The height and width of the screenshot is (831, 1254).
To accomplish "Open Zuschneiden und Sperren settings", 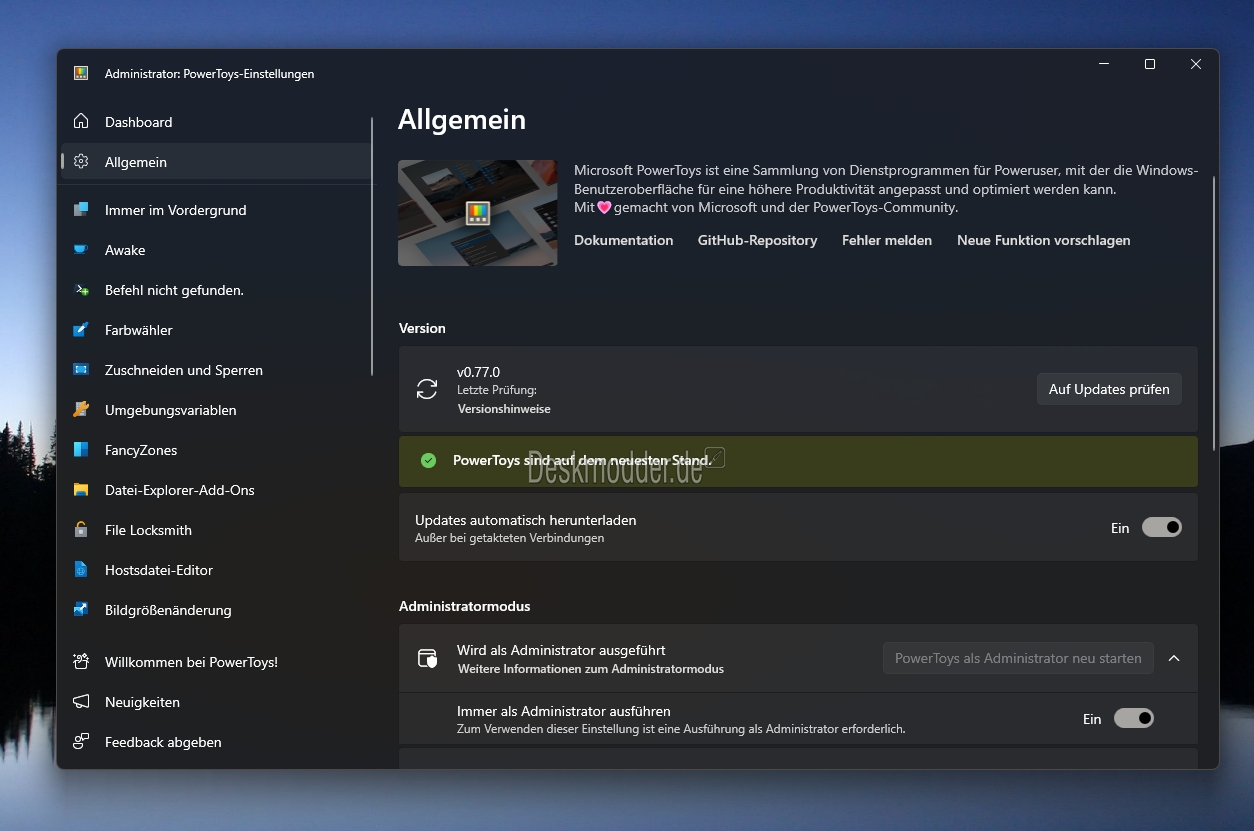I will pyautogui.click(x=215, y=370).
